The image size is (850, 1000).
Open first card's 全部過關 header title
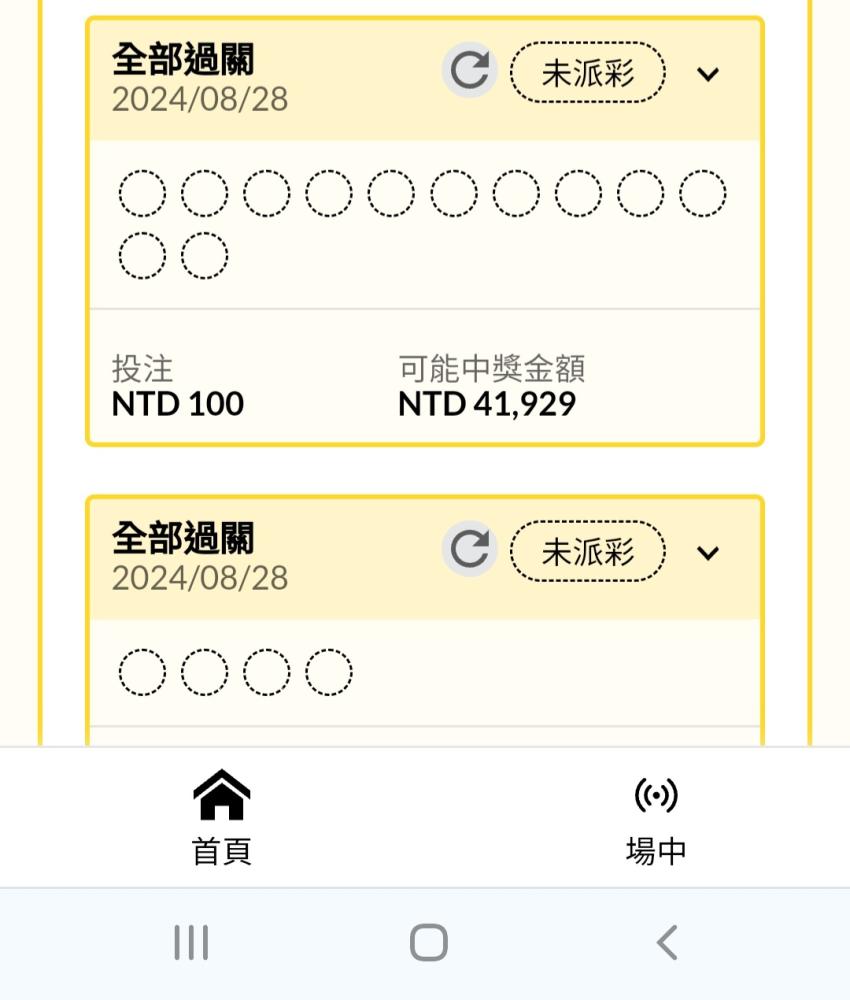click(x=183, y=59)
